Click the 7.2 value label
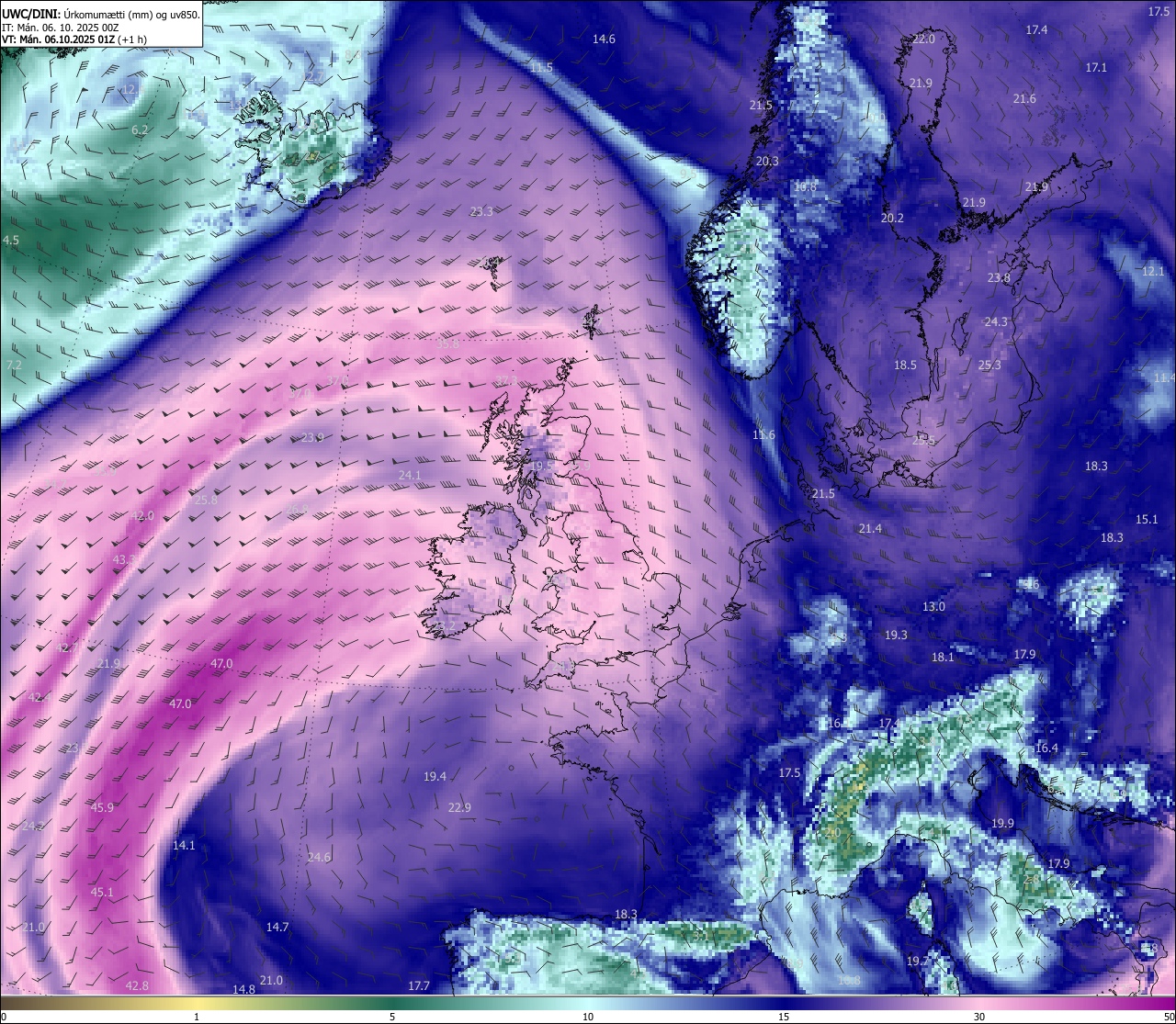This screenshot has height=1024, width=1176. pyautogui.click(x=14, y=366)
